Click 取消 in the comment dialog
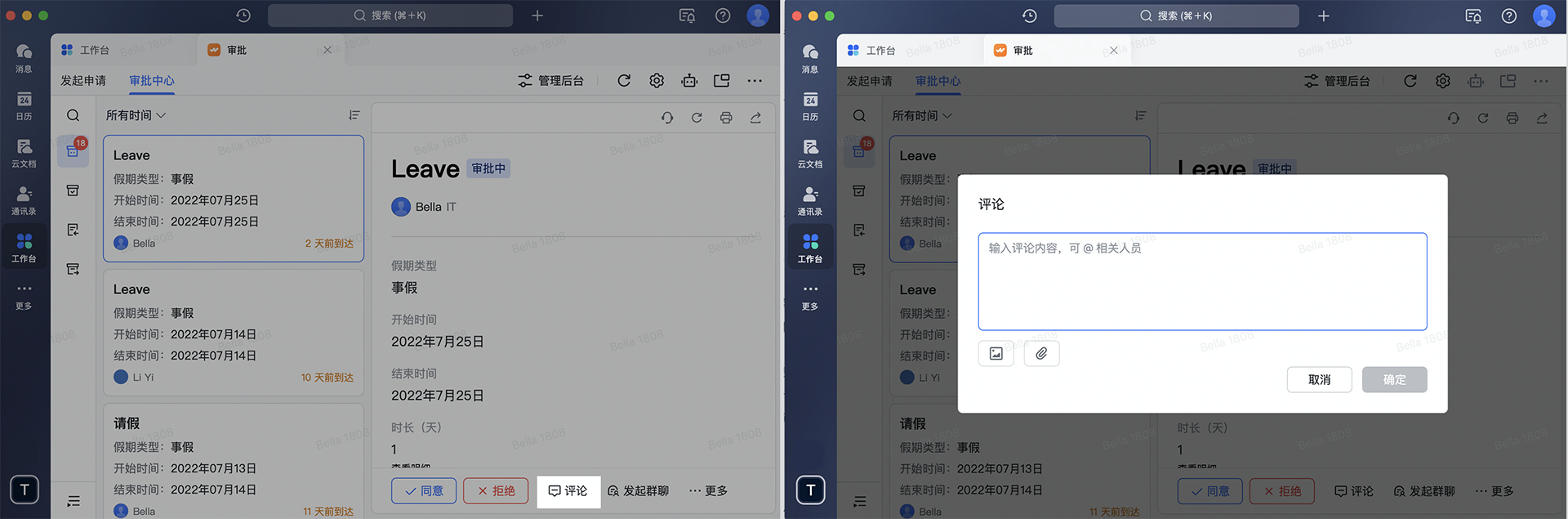The width and height of the screenshot is (1568, 519). point(1319,379)
